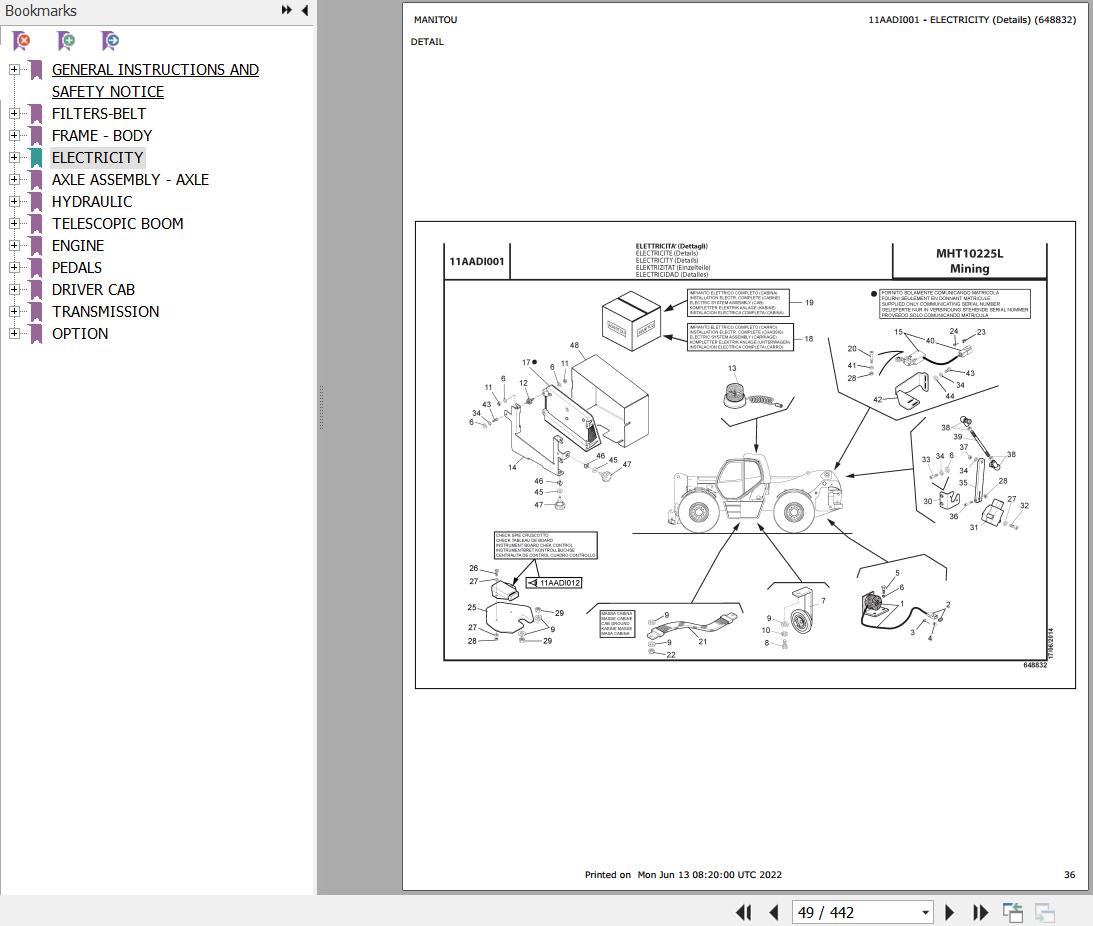Click the bookmark icon beside ENGINE
The height and width of the screenshot is (926, 1093).
(x=36, y=245)
